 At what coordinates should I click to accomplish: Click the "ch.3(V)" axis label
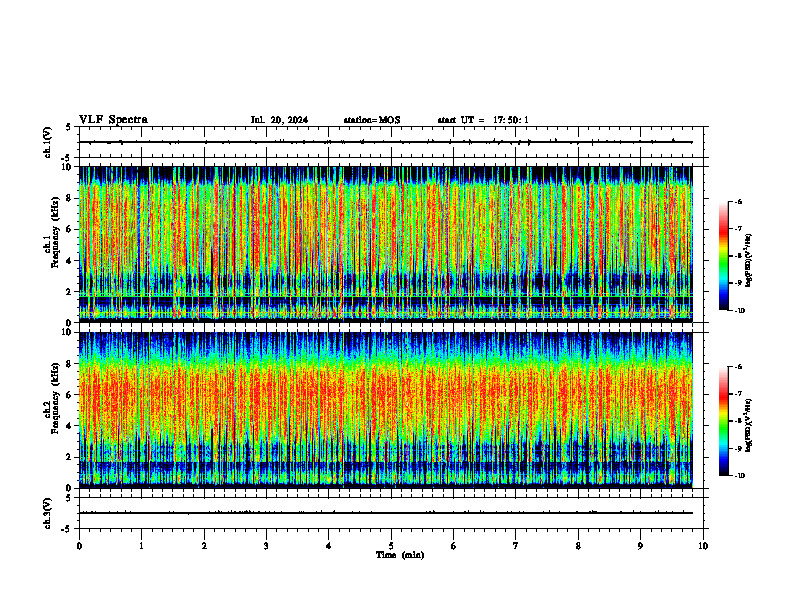[x=48, y=513]
